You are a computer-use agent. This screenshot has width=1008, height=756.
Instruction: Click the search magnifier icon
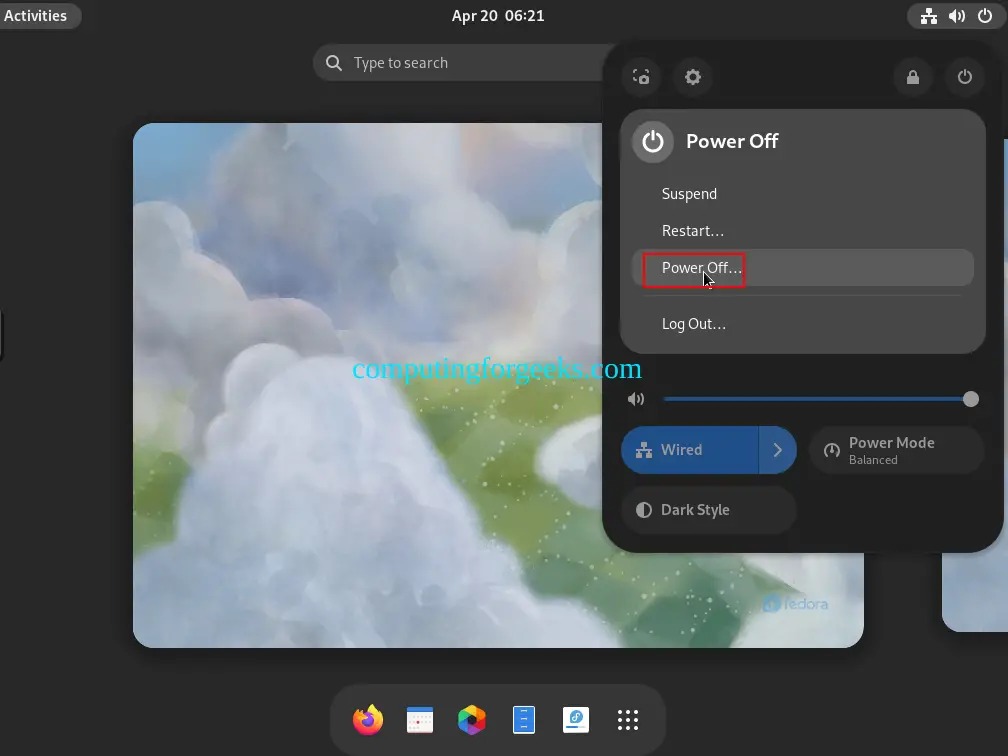coord(334,63)
